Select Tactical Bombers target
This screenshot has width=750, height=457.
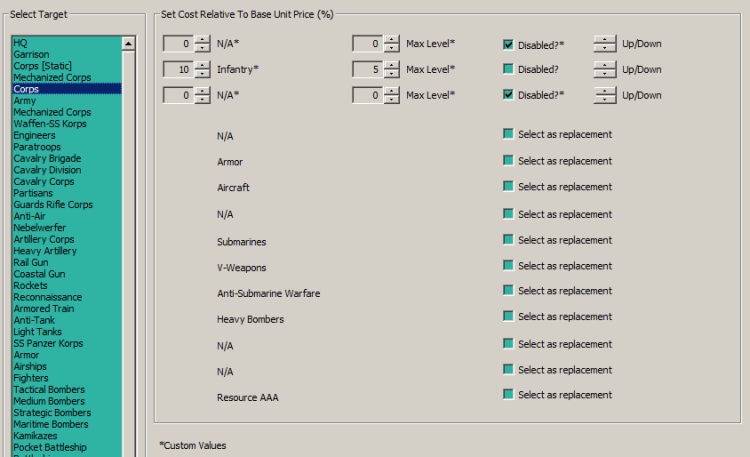pyautogui.click(x=52, y=390)
